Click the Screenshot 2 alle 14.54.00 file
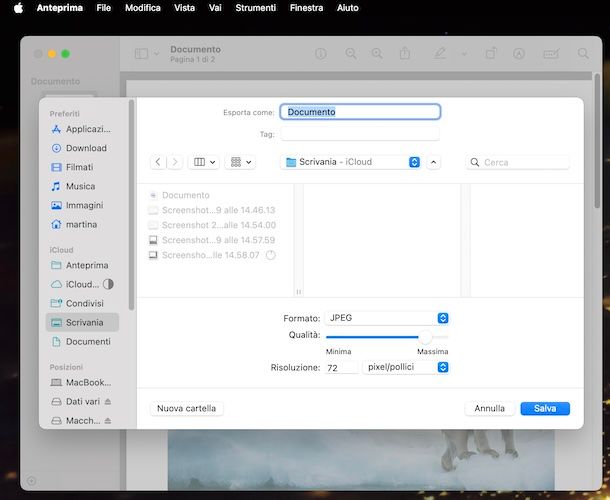The image size is (610, 500). tap(212, 225)
